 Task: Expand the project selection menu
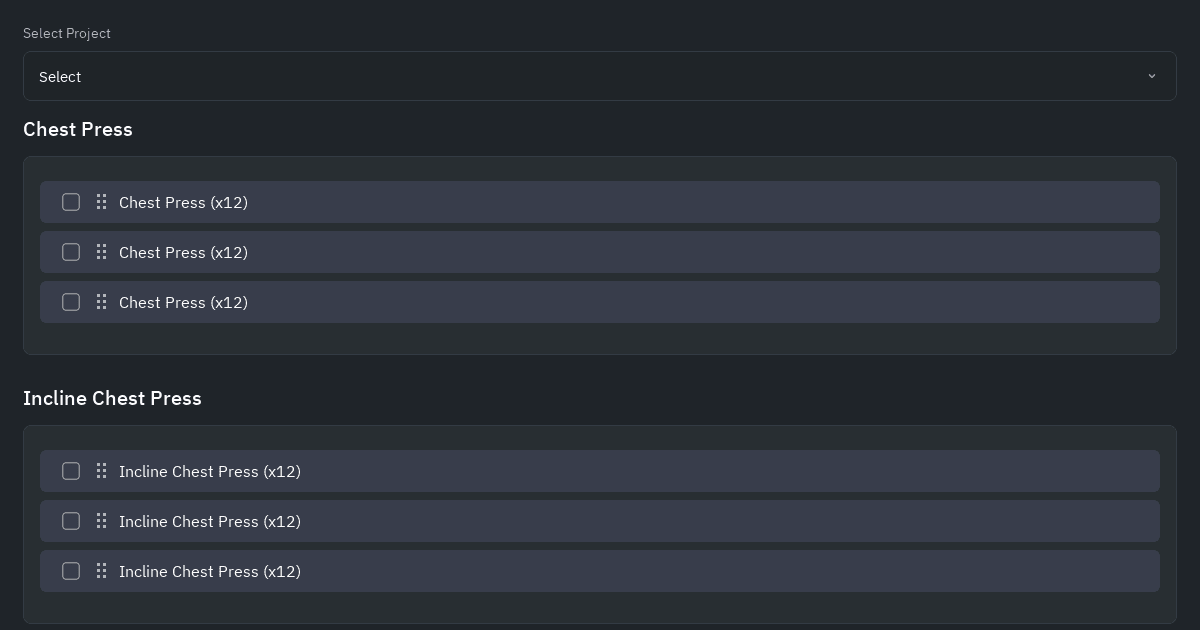pyautogui.click(x=600, y=76)
